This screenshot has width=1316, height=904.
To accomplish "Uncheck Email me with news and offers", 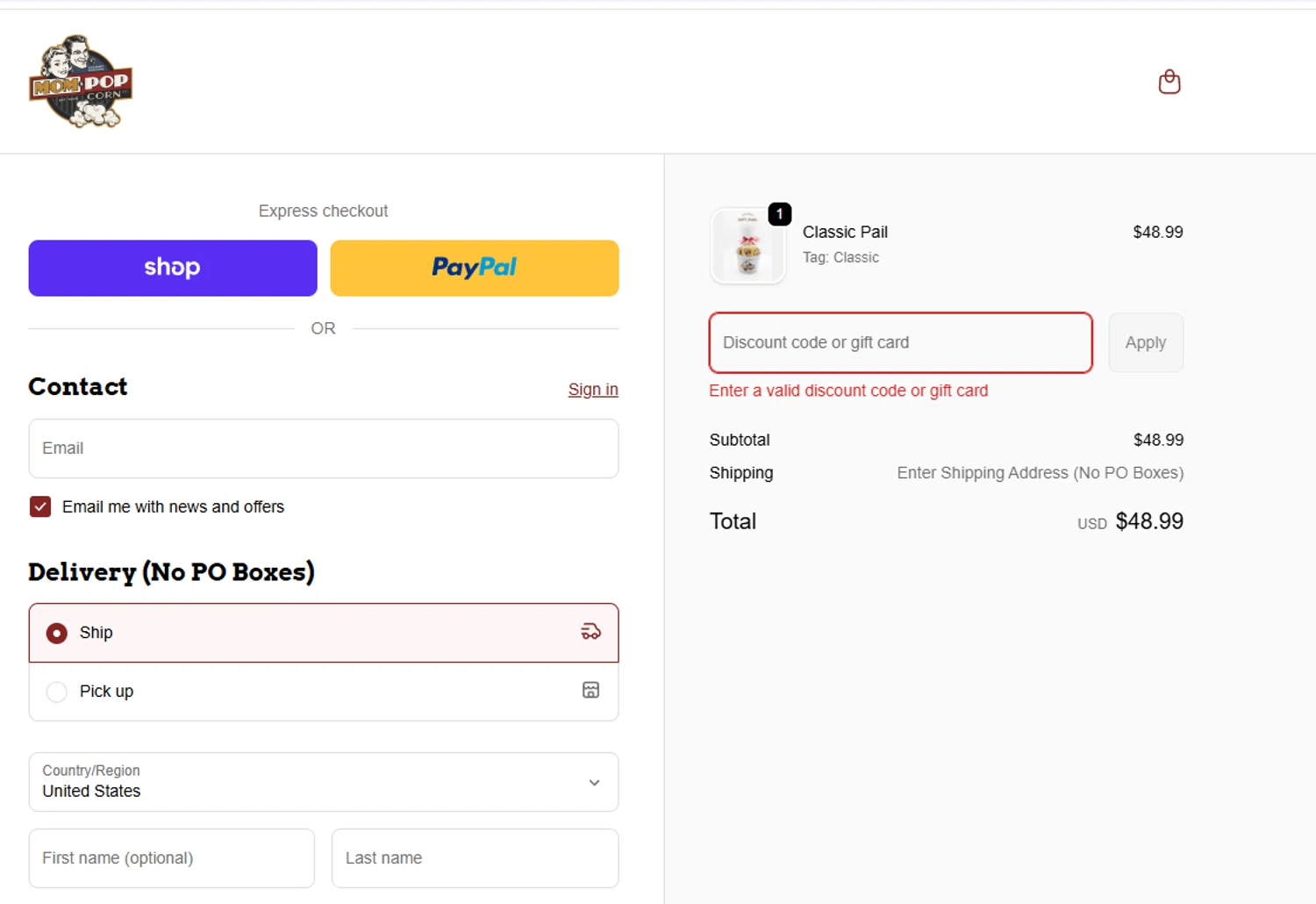I will (40, 506).
